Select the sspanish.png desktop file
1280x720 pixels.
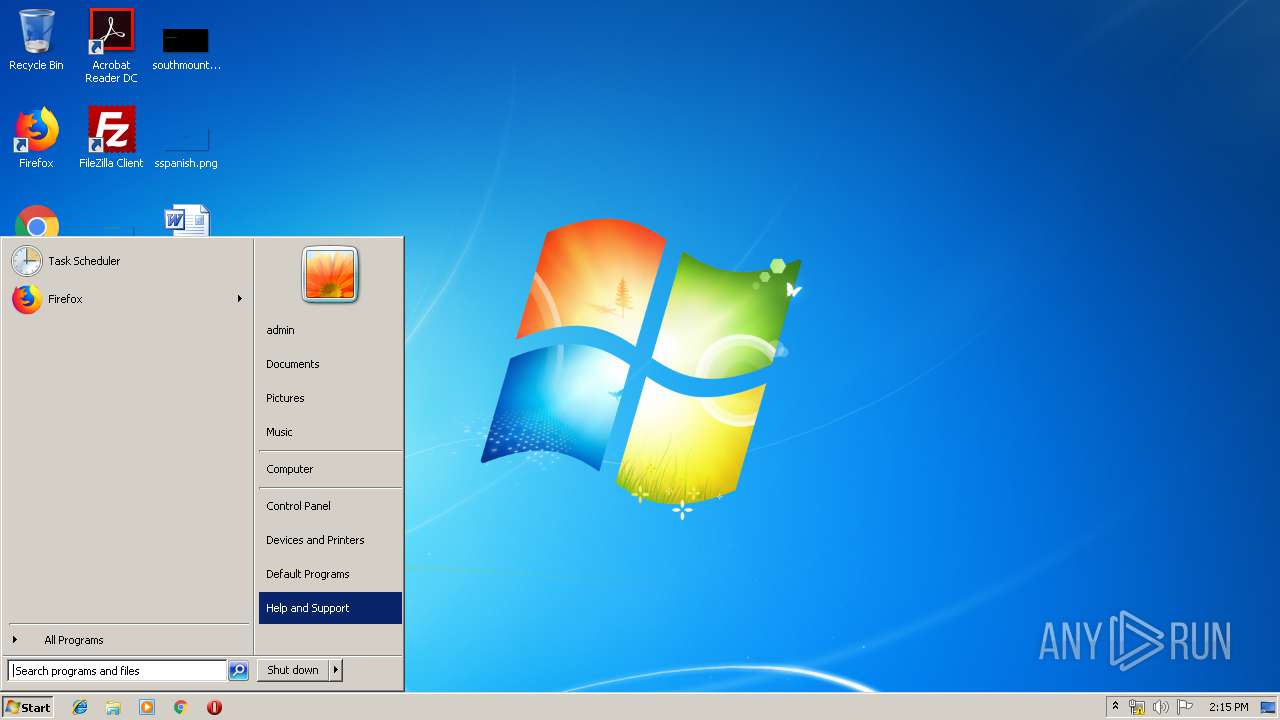(x=186, y=145)
